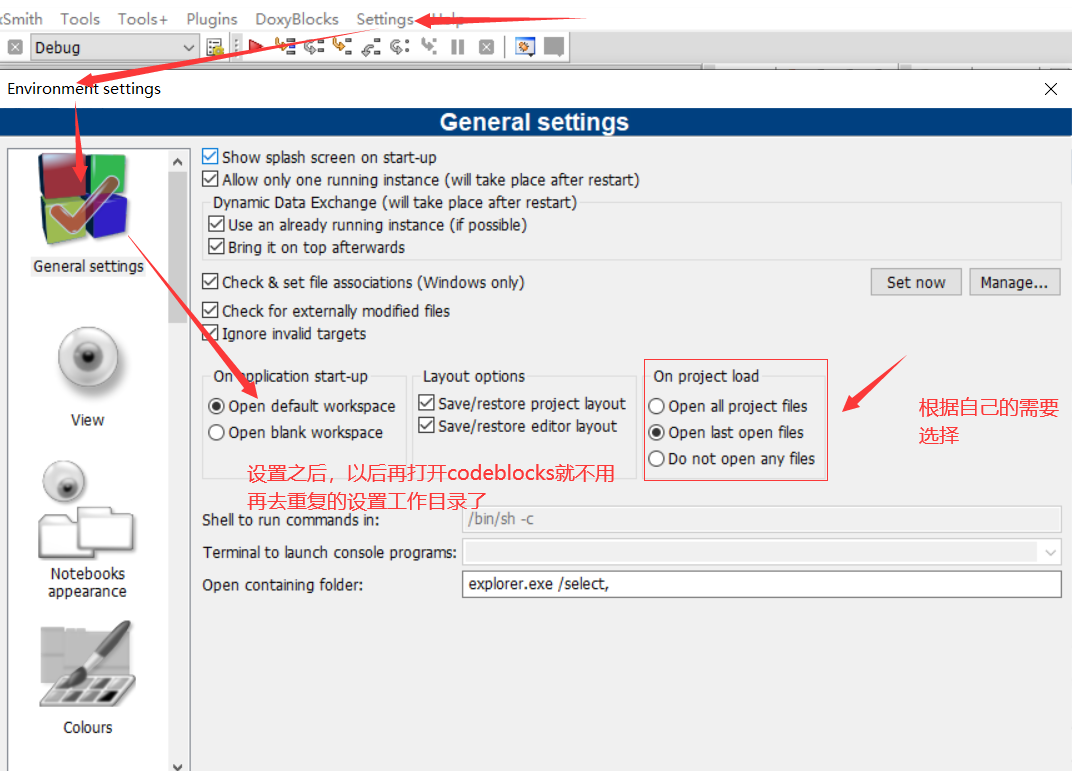Image resolution: width=1072 pixels, height=771 pixels.
Task: Open the DoxyBlocks menu
Action: tap(297, 19)
